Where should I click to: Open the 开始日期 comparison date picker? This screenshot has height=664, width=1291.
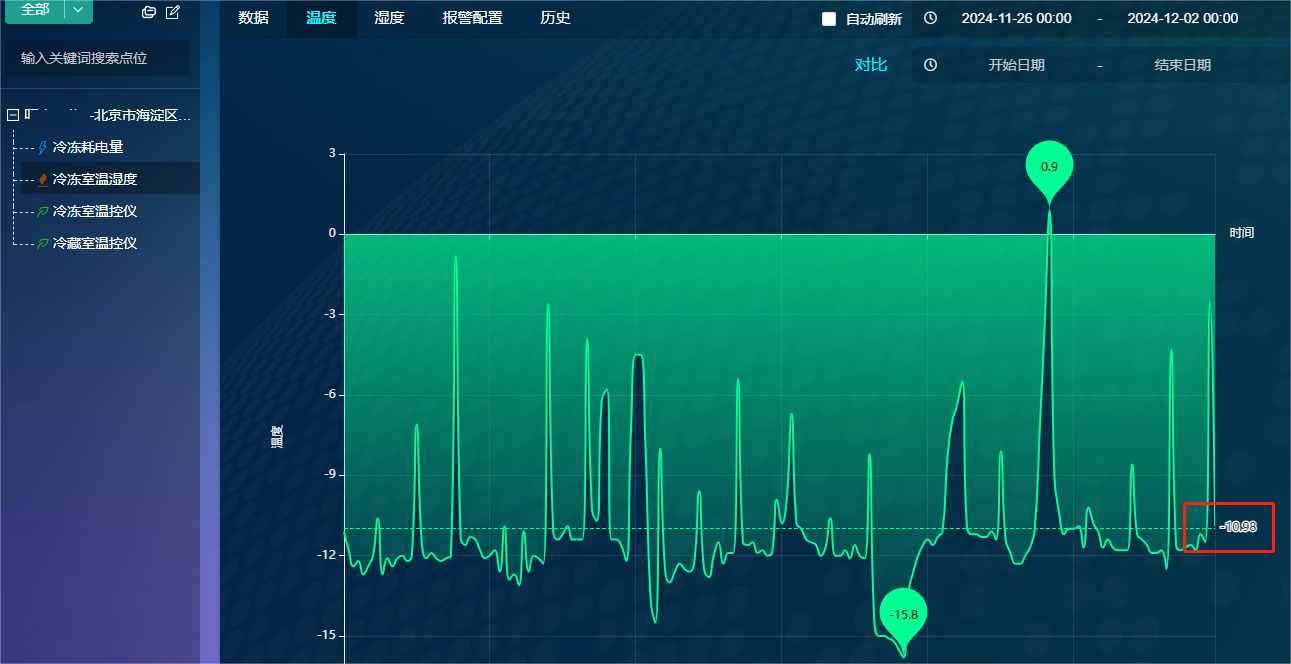point(1016,65)
